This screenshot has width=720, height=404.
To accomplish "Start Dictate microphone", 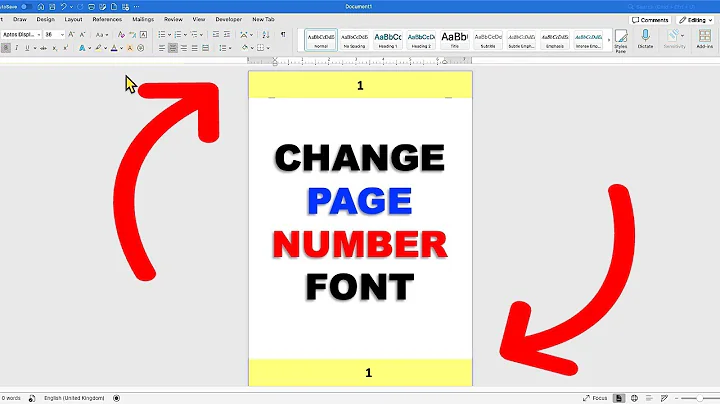I will (645, 39).
